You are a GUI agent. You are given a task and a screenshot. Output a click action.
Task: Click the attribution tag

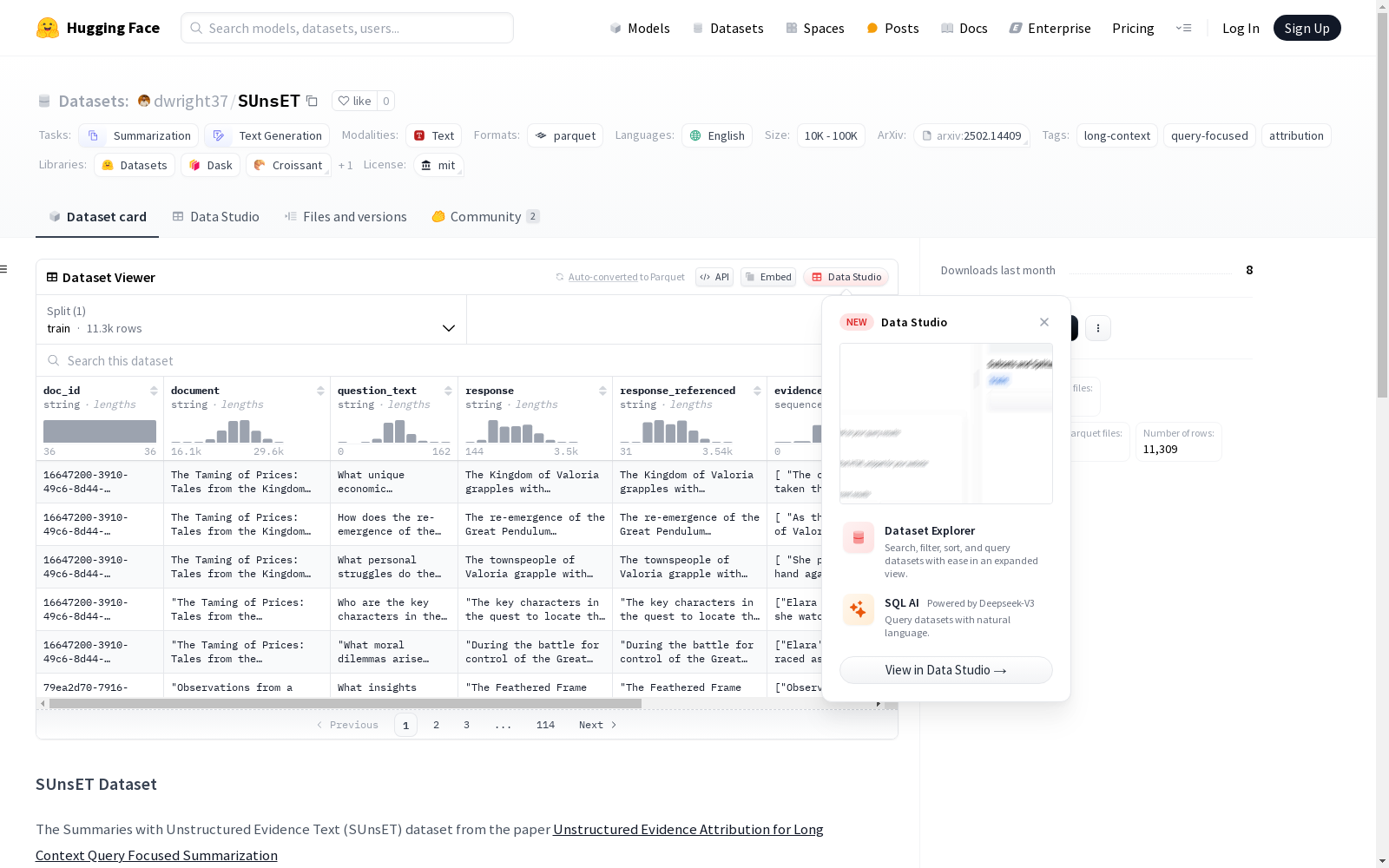coord(1296,135)
